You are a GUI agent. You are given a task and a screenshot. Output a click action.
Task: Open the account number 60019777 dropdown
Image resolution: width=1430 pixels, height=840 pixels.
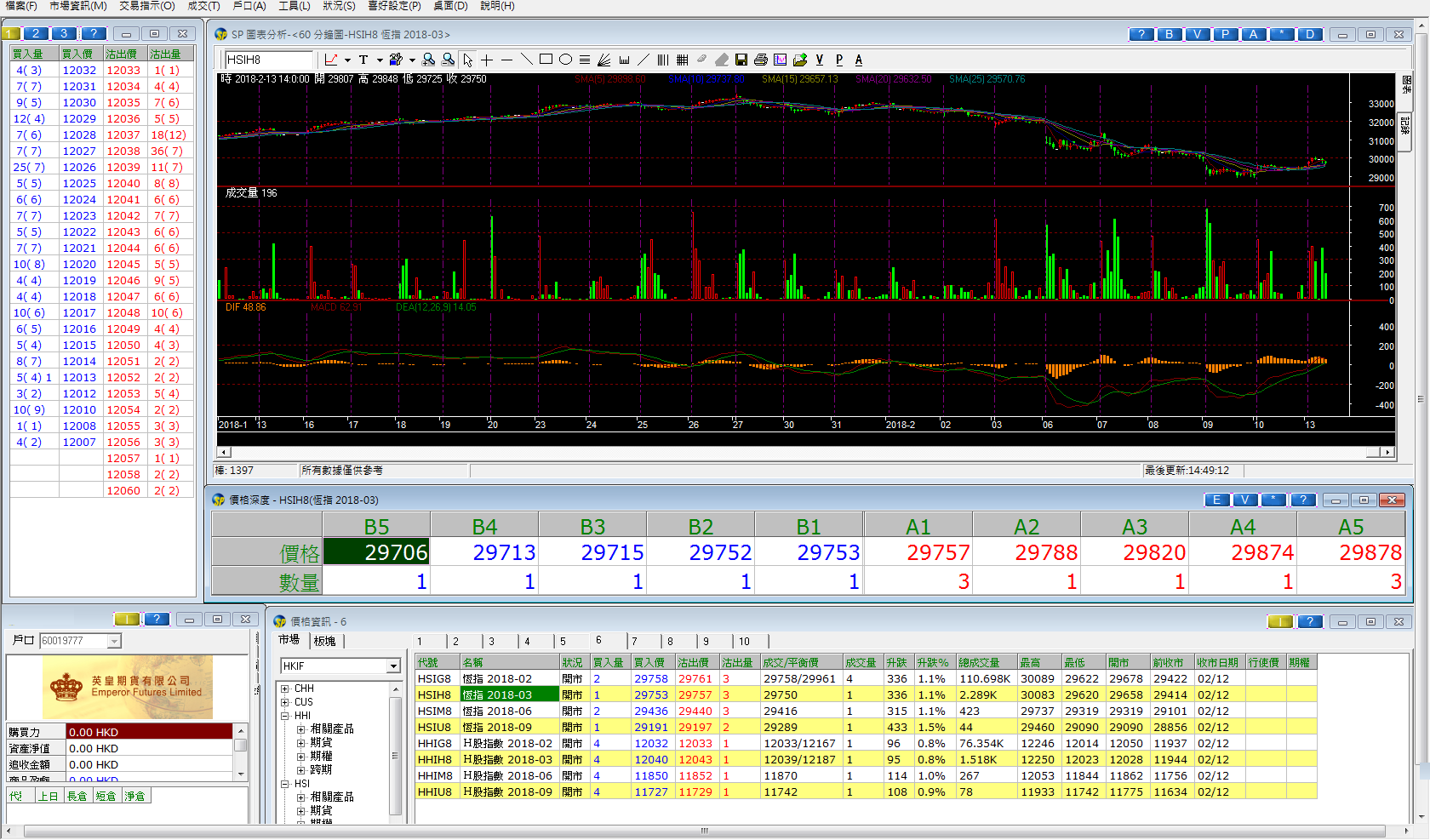click(x=115, y=641)
